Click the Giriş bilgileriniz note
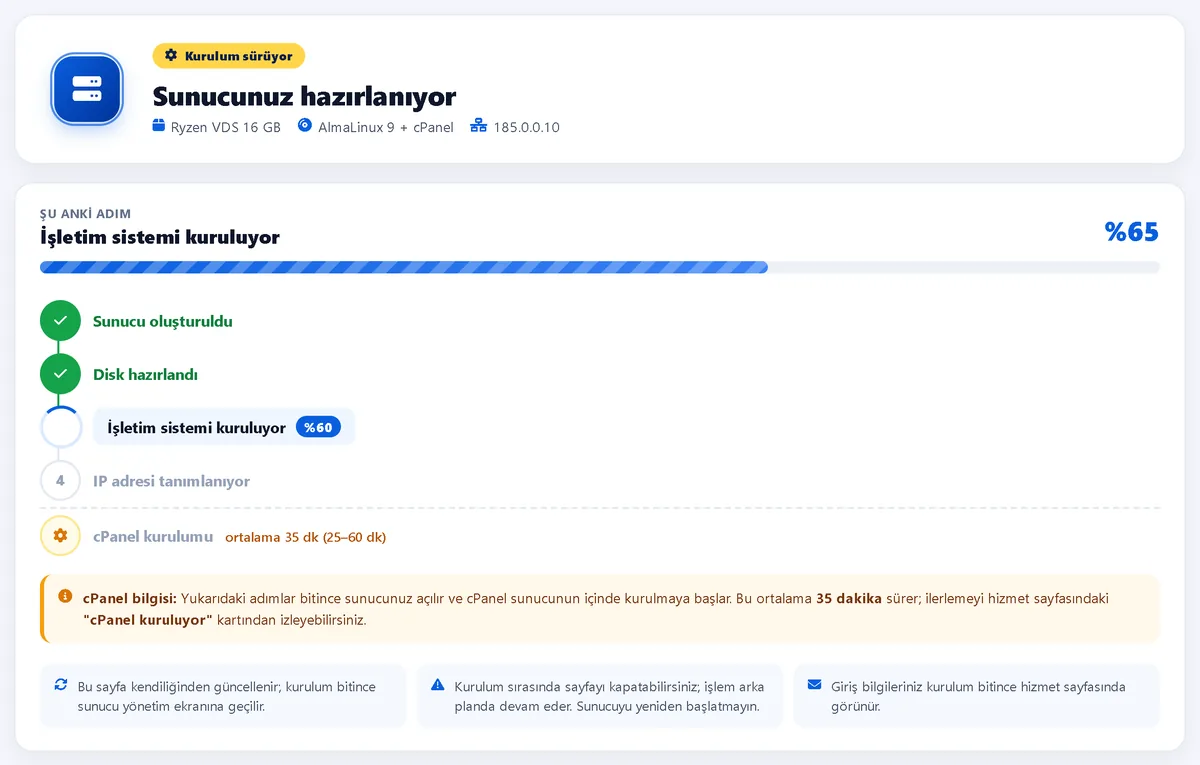 coord(978,696)
